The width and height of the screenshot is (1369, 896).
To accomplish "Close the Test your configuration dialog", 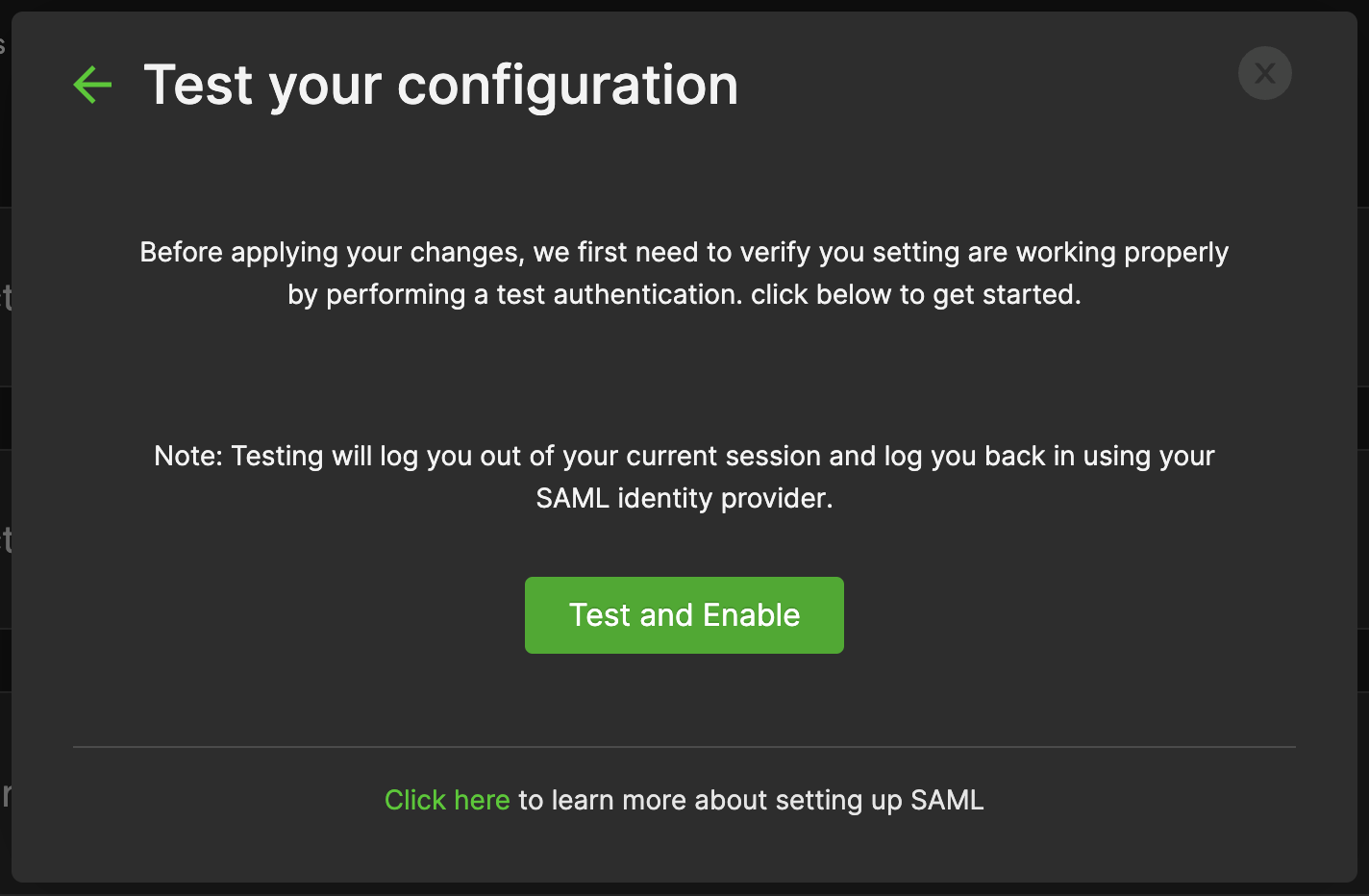I will tap(1264, 73).
